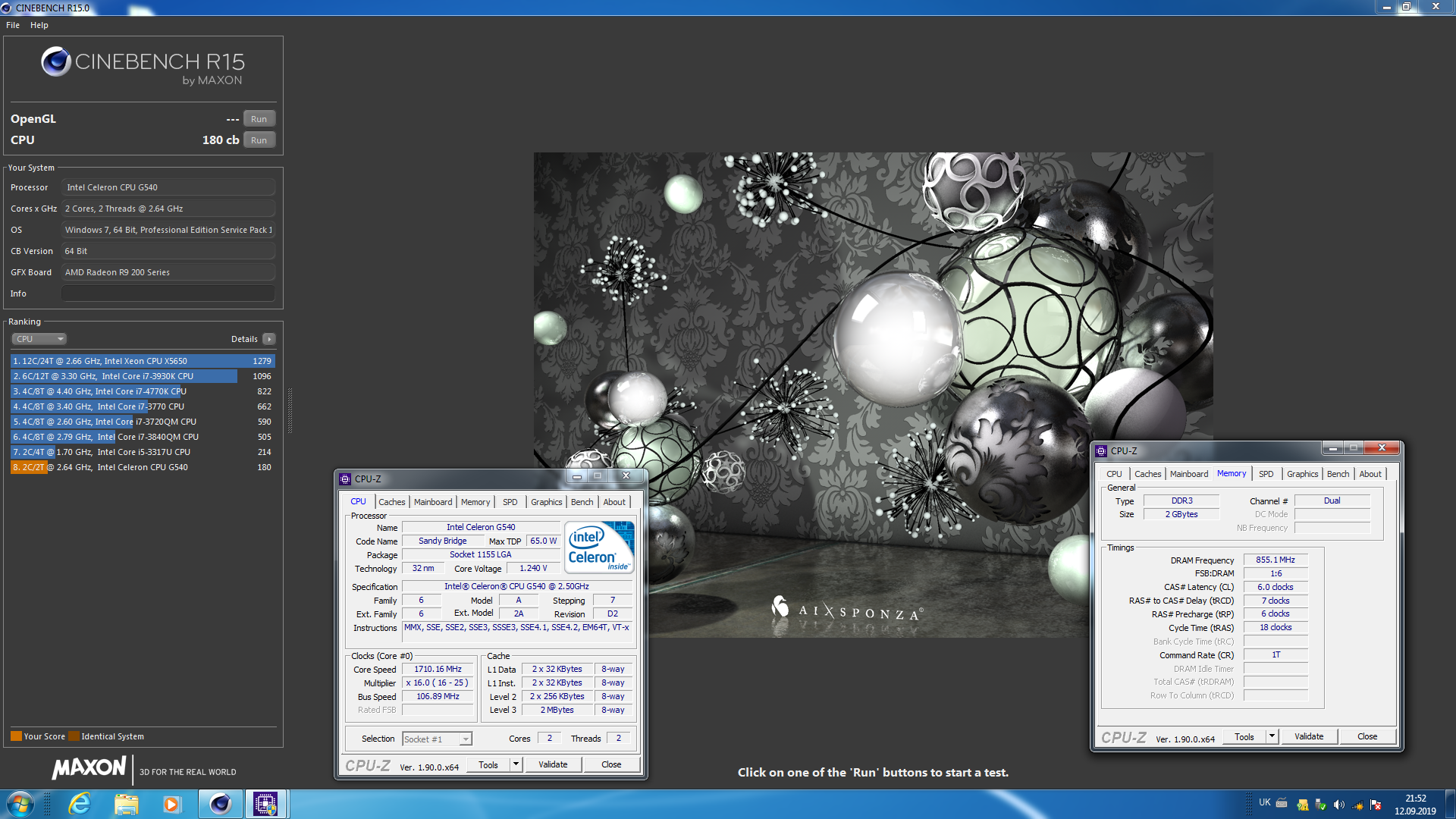Open the network signal tray icon
The width and height of the screenshot is (1456, 819).
pos(1357,805)
